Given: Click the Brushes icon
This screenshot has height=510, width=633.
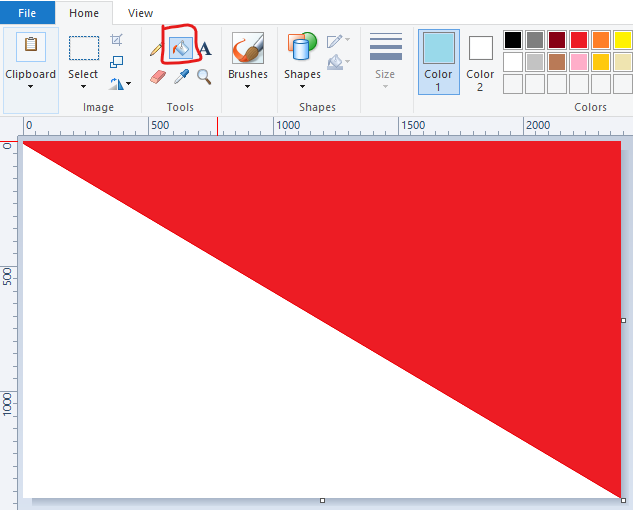Looking at the screenshot, I should tap(248, 48).
